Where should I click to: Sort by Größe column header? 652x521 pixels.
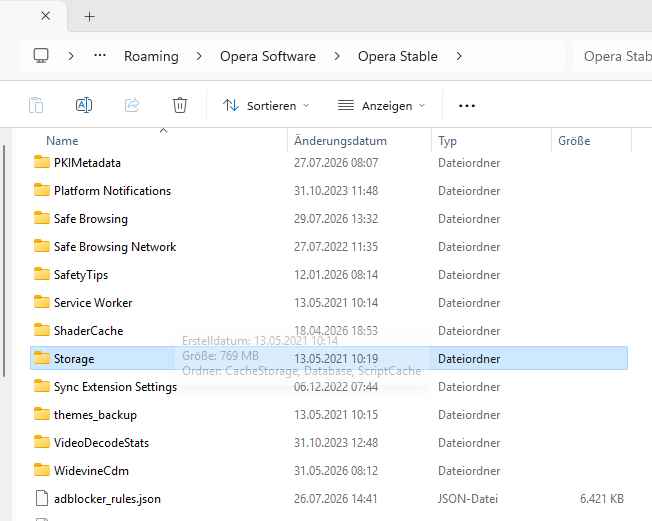[574, 141]
